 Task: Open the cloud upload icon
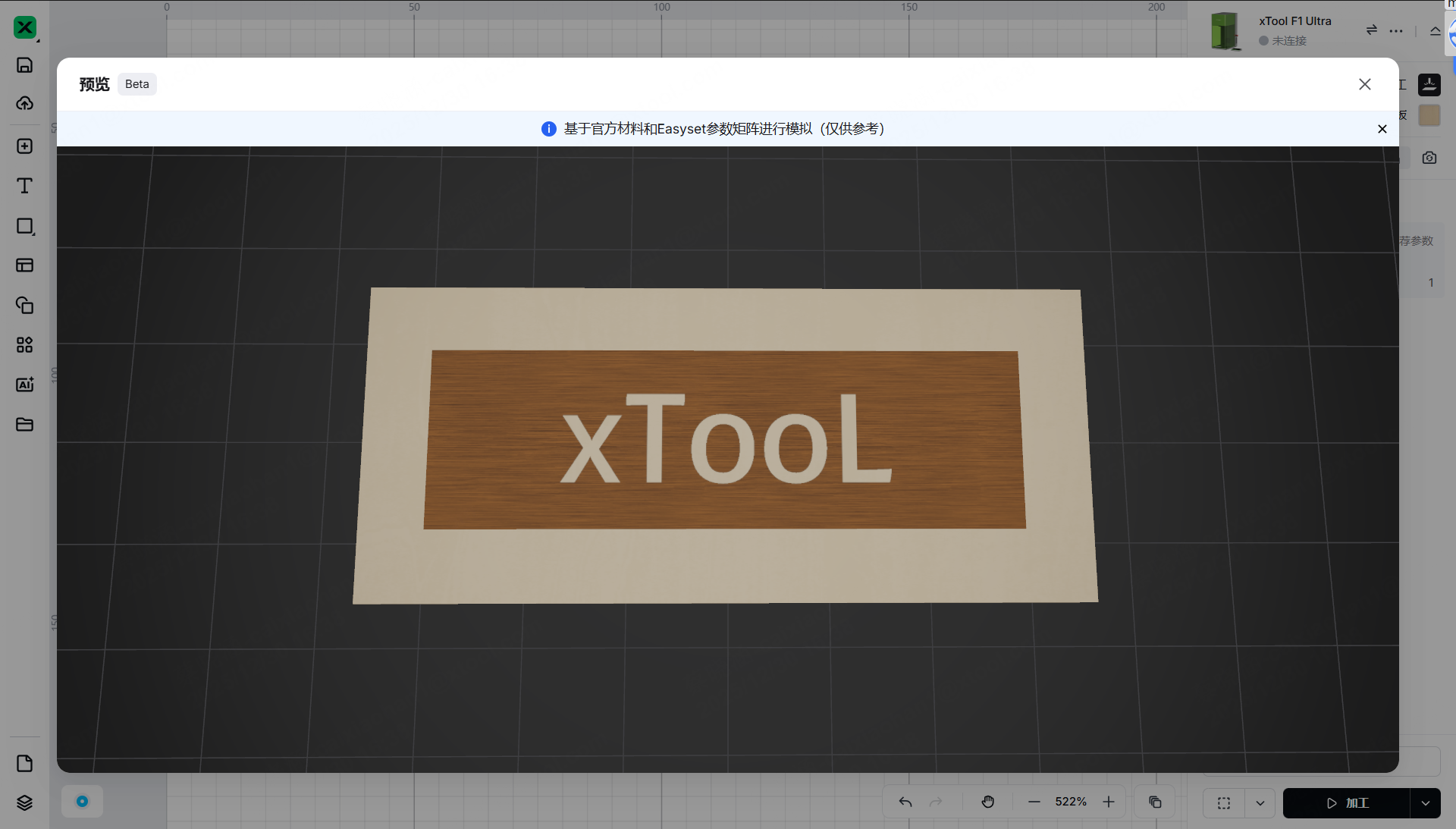point(24,103)
